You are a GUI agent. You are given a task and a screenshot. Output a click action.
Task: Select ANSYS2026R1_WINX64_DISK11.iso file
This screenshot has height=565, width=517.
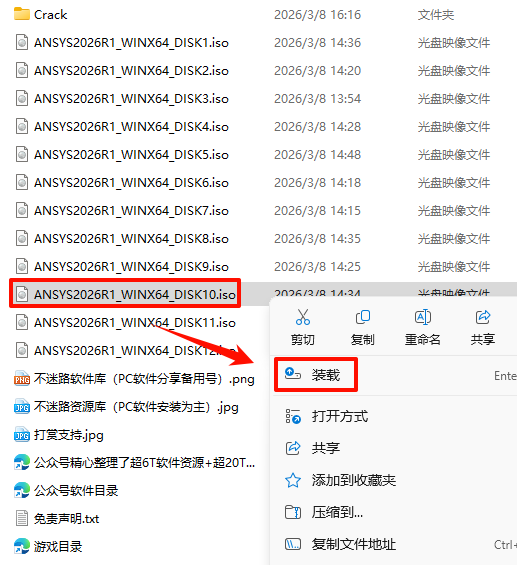tap(135, 322)
